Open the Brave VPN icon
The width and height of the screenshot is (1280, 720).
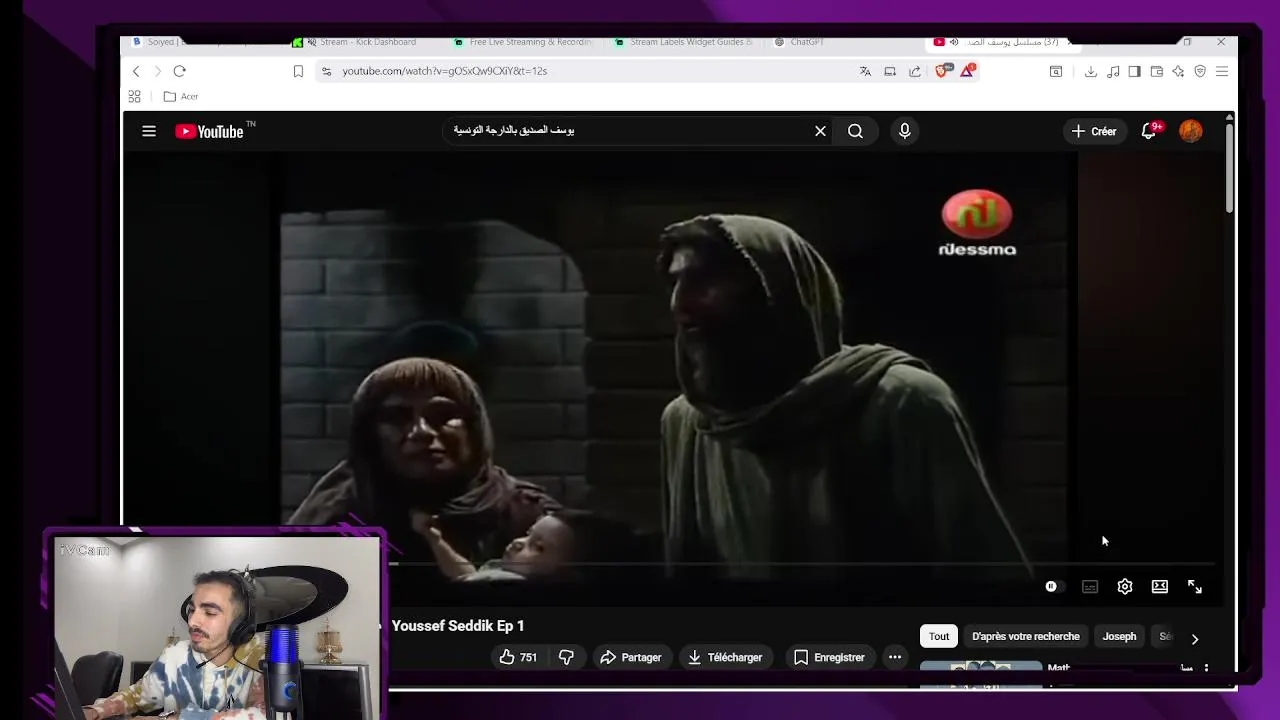(1200, 71)
